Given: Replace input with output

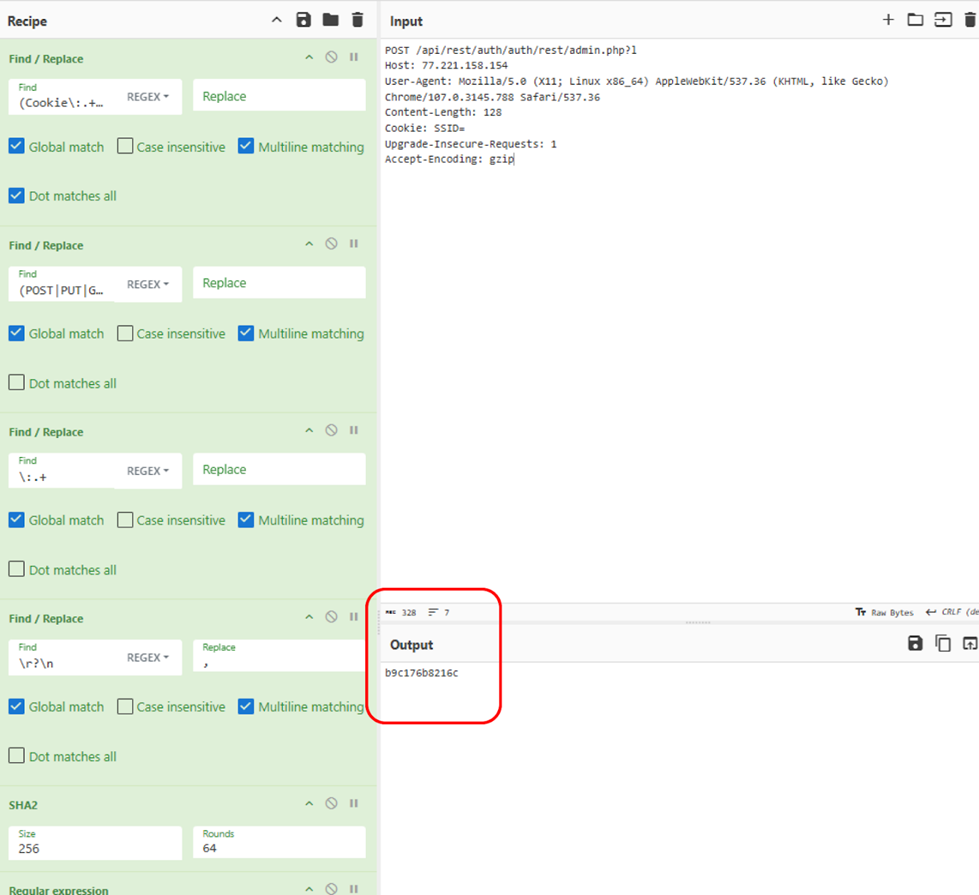Looking at the screenshot, I should (970, 643).
